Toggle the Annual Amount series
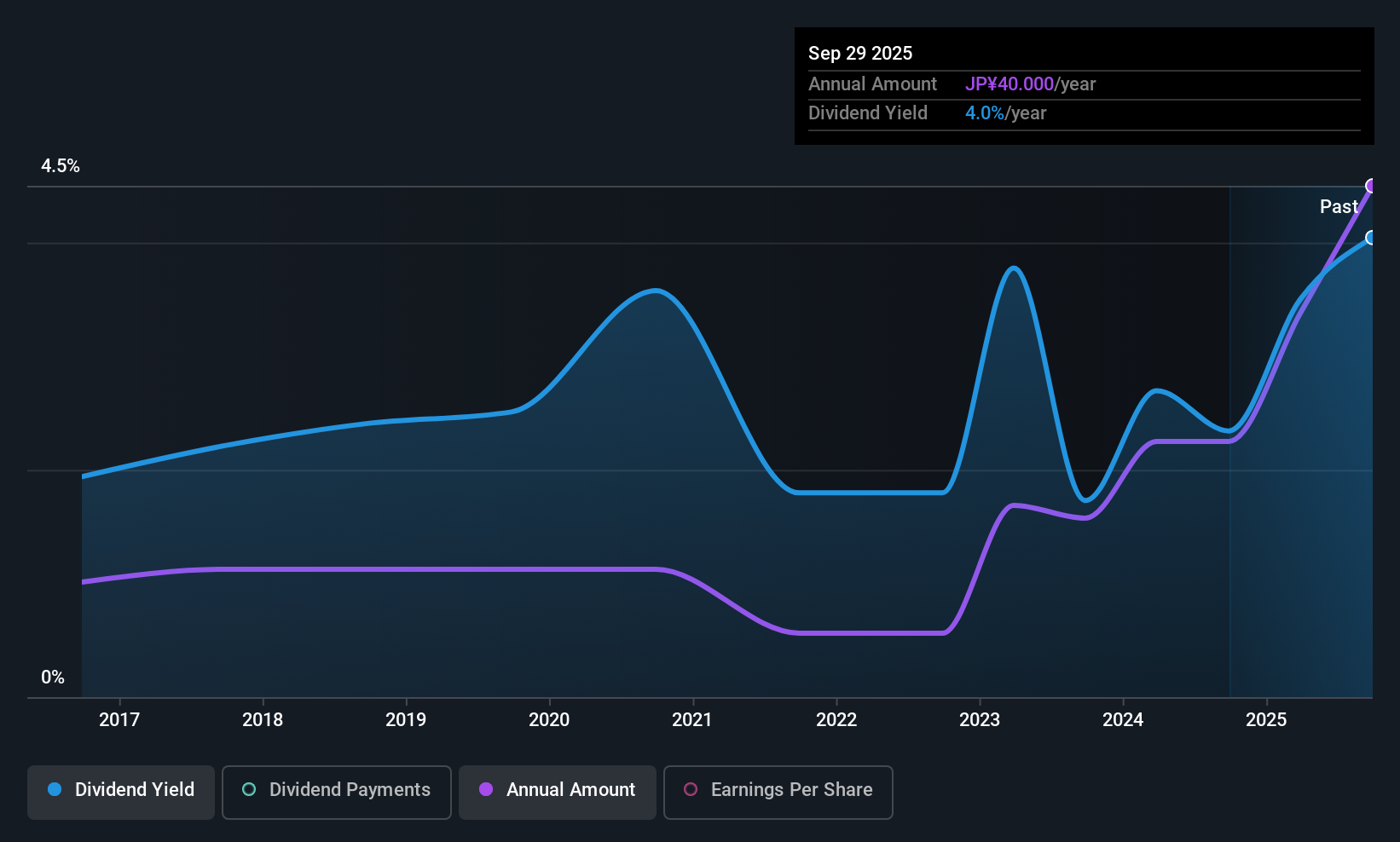This screenshot has height=842, width=1400. pos(558,792)
